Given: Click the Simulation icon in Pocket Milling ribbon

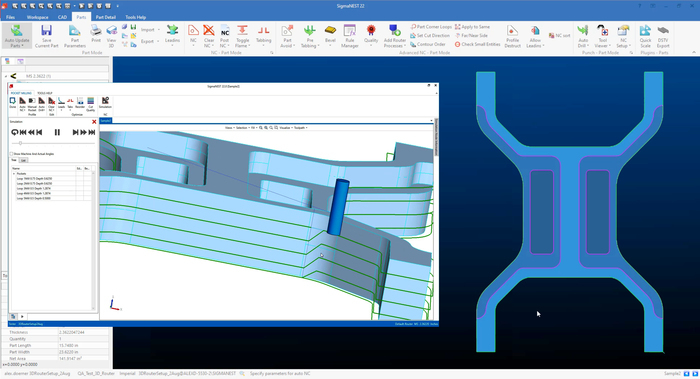Looking at the screenshot, I should pyautogui.click(x=105, y=103).
